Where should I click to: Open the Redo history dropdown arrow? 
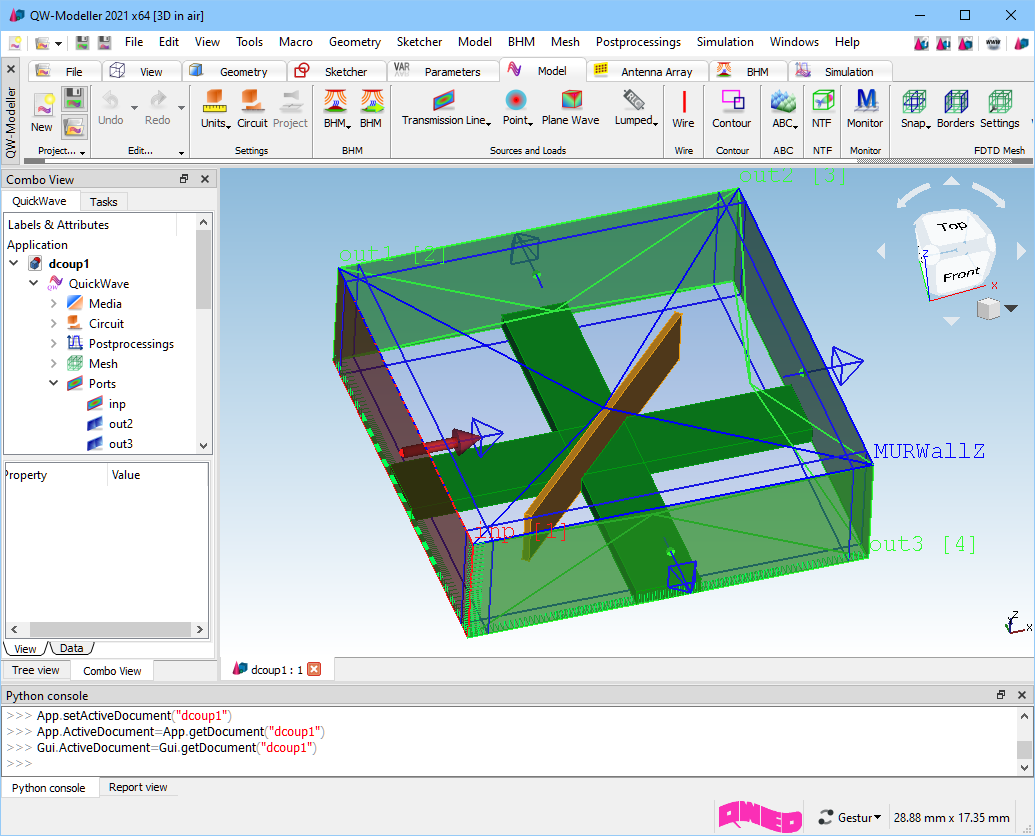pyautogui.click(x=182, y=108)
